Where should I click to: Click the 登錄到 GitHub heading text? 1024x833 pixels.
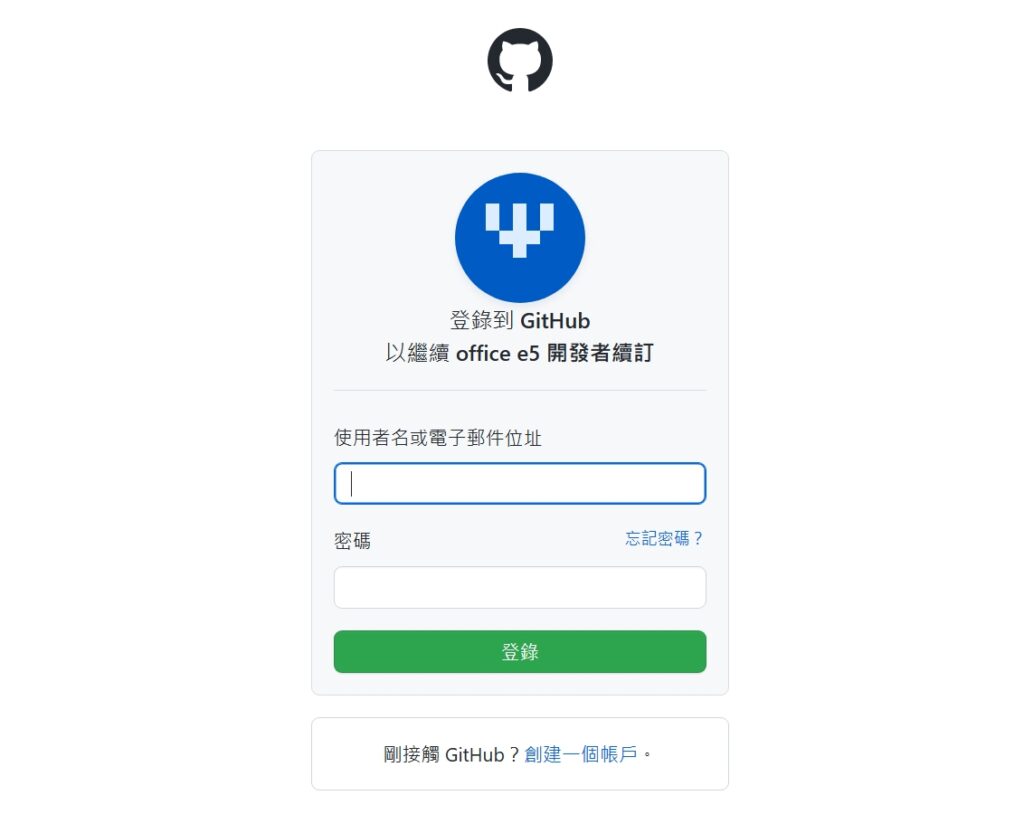[x=520, y=321]
